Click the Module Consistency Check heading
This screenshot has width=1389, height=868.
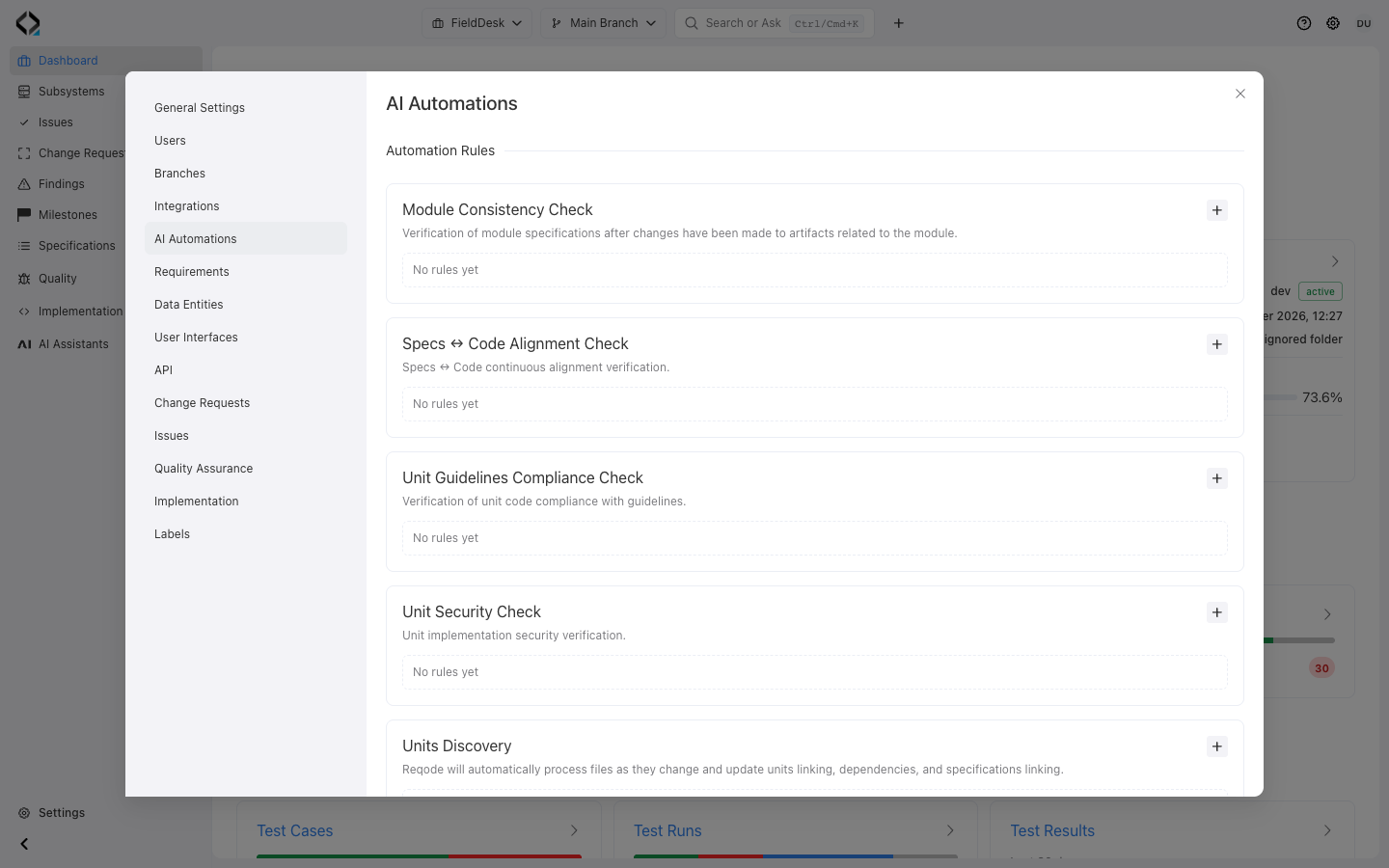(x=498, y=210)
